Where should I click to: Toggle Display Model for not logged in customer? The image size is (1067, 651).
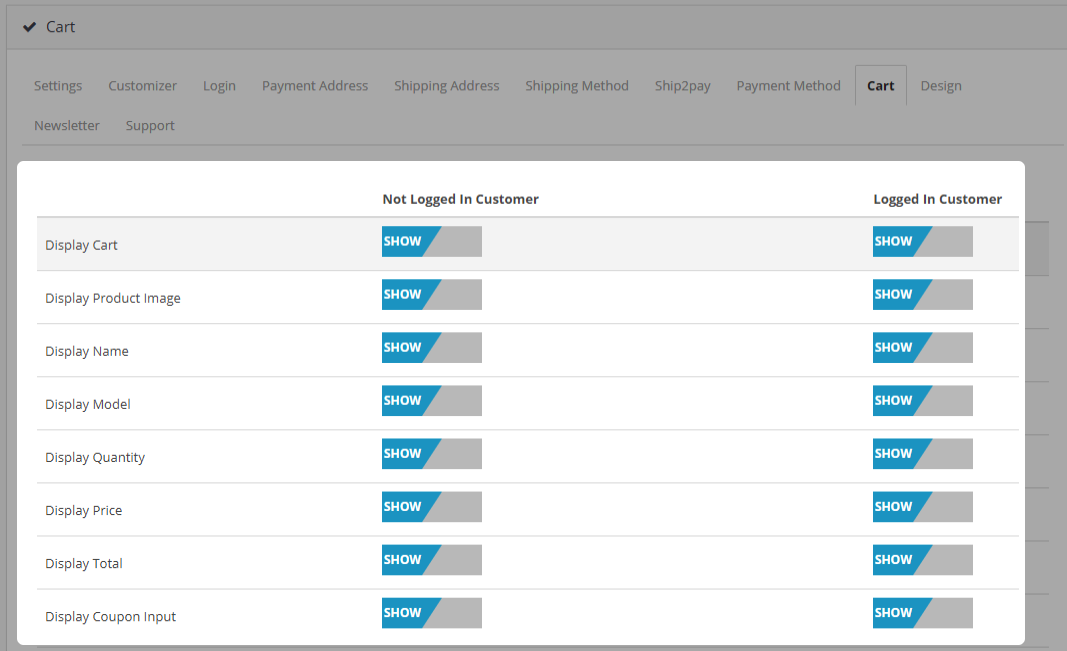[431, 400]
